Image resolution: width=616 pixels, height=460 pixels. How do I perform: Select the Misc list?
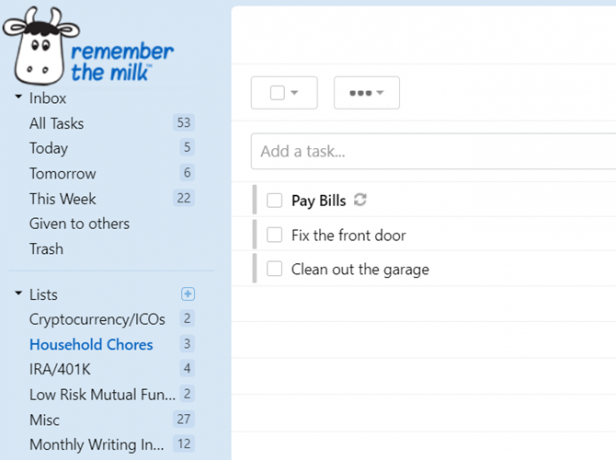[x=44, y=420]
